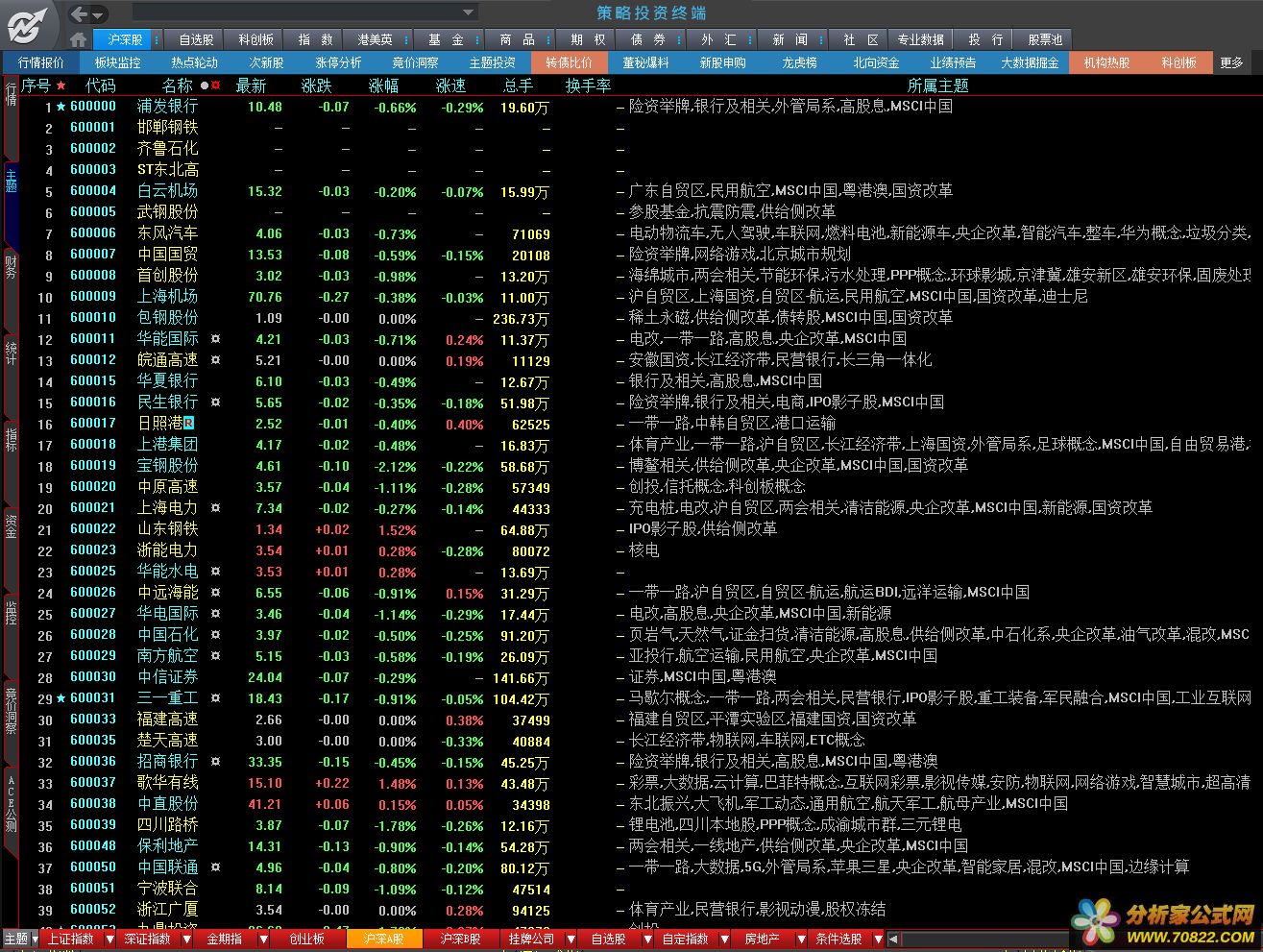This screenshot has width=1263, height=952.
Task: Sort by the 涨幅 column header
Action: click(x=383, y=85)
